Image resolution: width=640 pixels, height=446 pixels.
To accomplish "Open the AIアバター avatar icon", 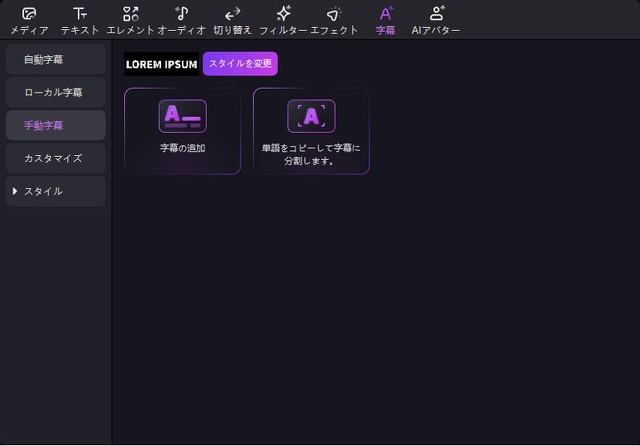I will click(436, 13).
